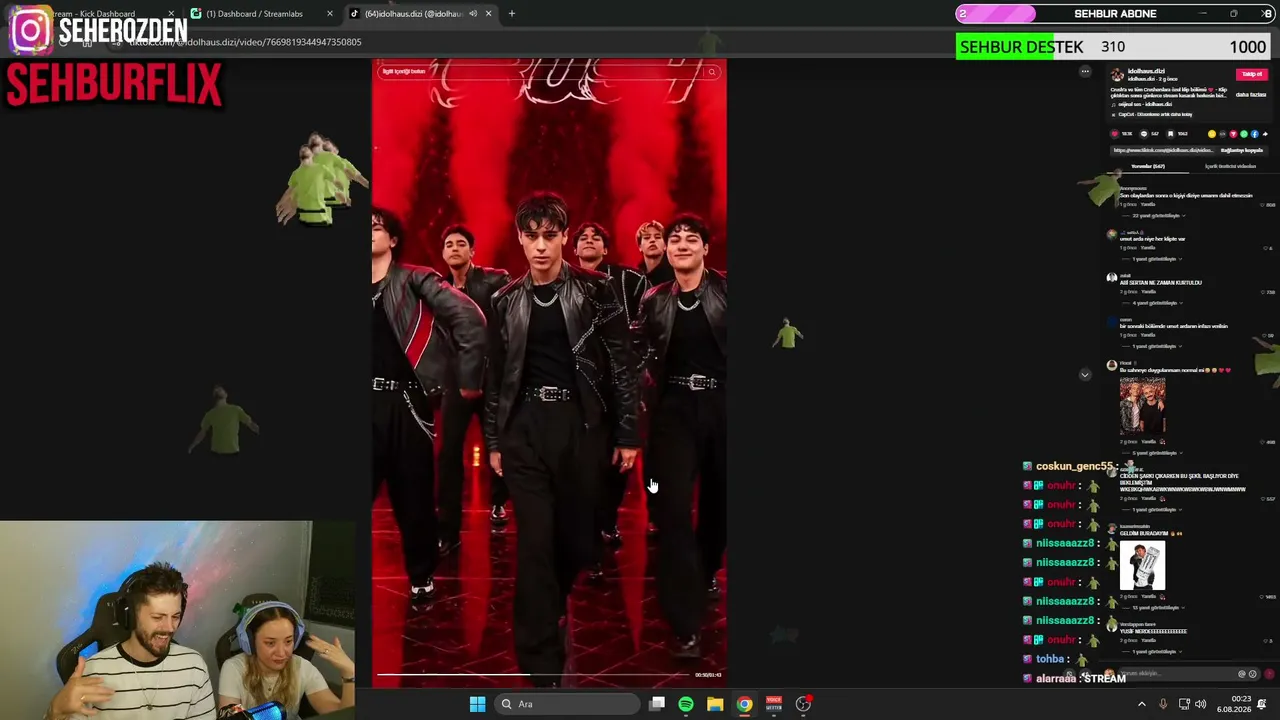
Task: Open the Yorumlar comments tab
Action: [x=1147, y=166]
